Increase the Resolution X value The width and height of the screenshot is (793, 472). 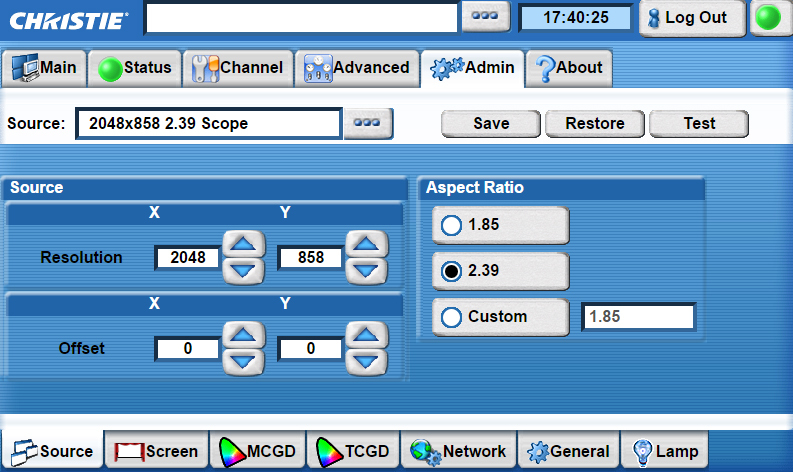(243, 244)
